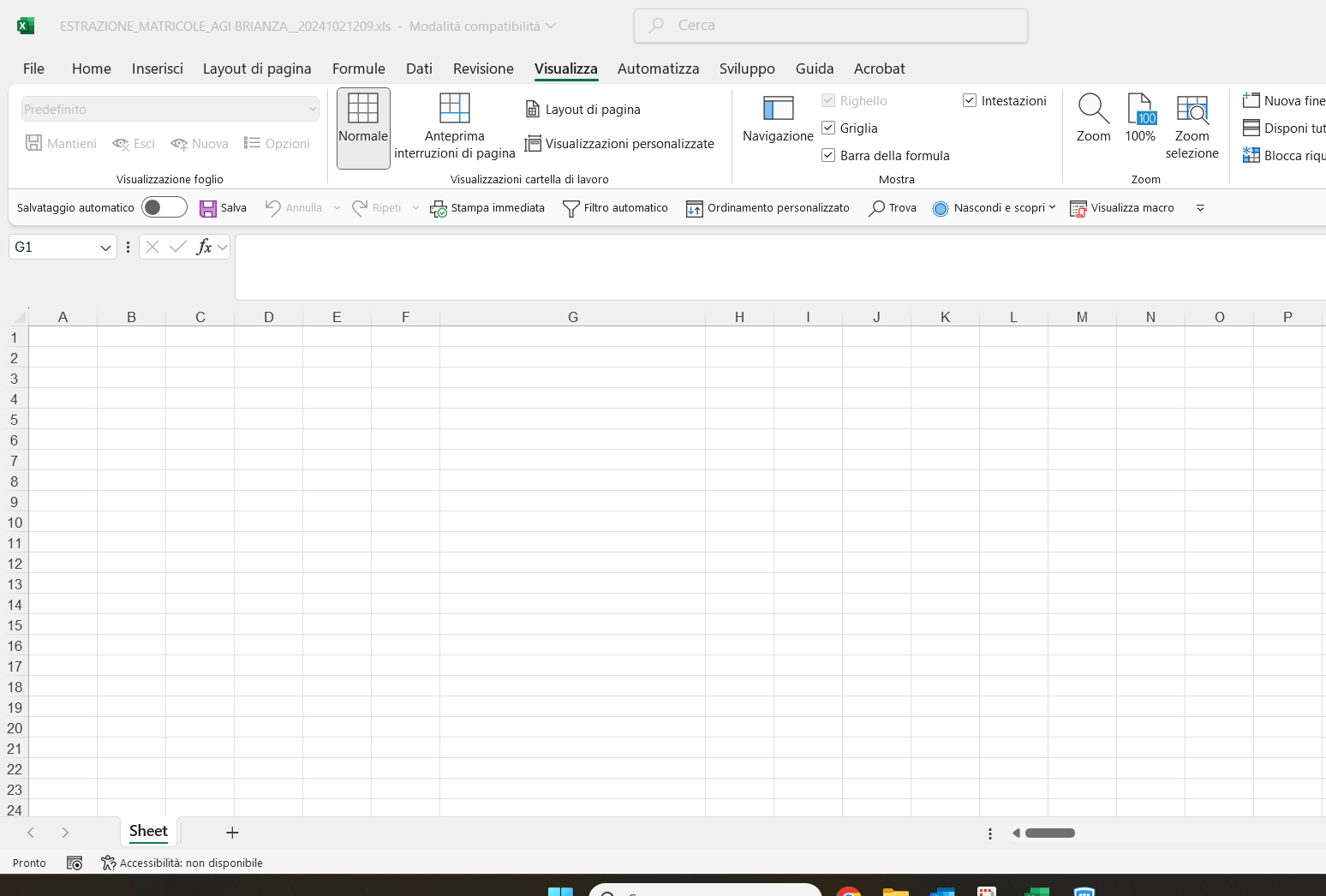Open quick access toolbar customize arrow
Screen dimensions: 1326x896
coord(1200,208)
